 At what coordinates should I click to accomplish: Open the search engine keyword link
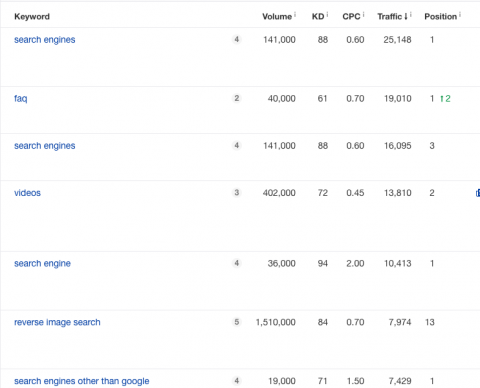click(x=42, y=264)
